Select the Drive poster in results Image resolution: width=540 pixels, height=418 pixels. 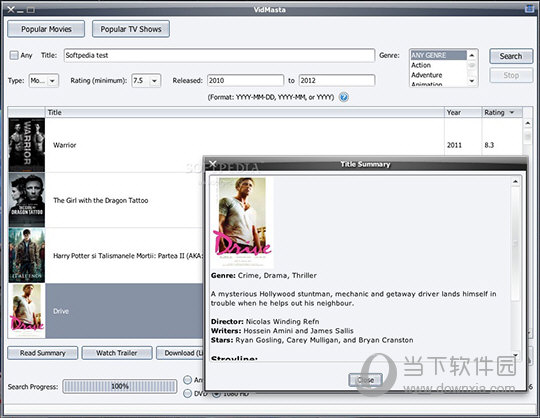[27, 311]
